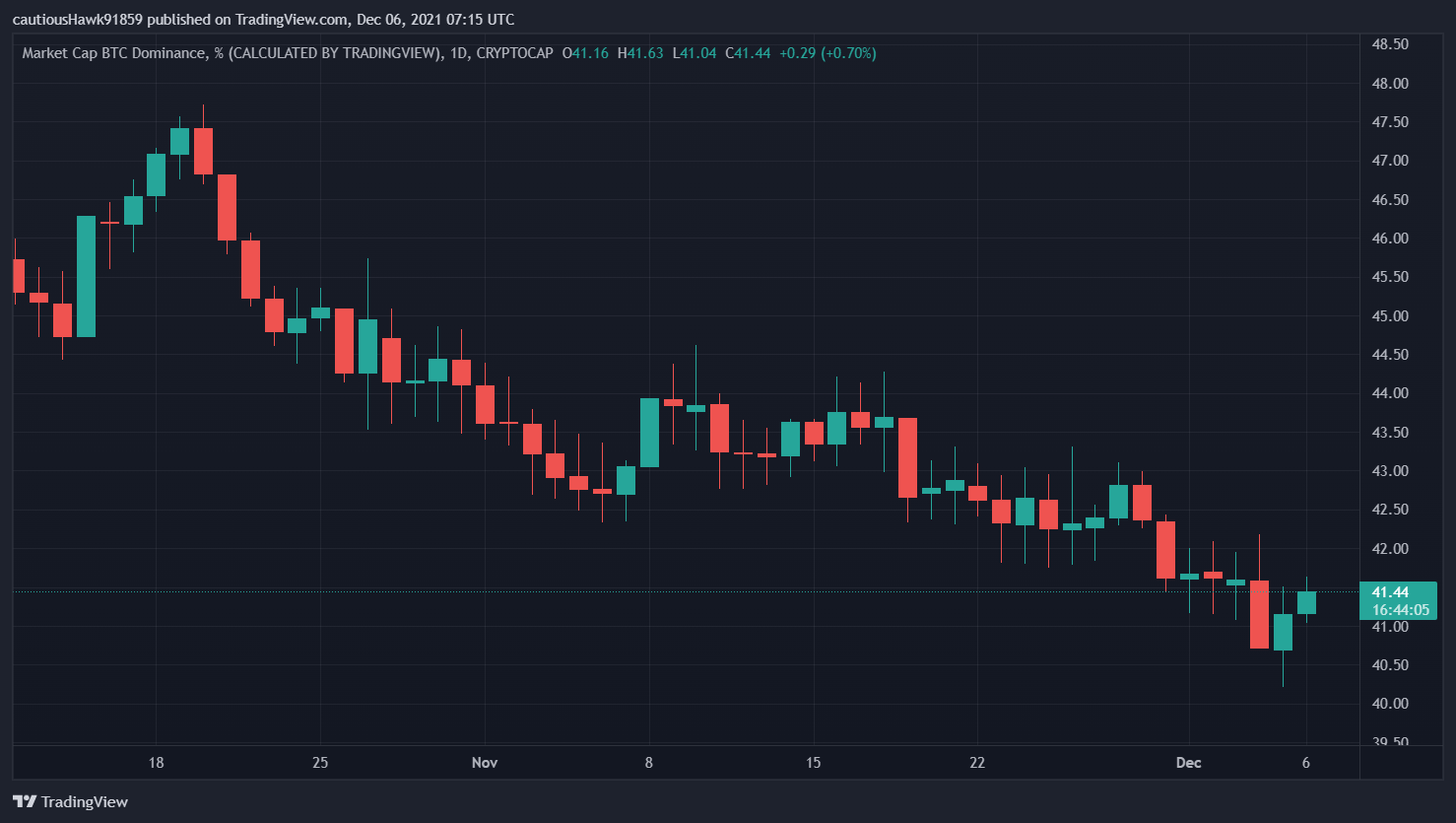Click the percent change +0.70%
The height and width of the screenshot is (823, 1456).
click(x=848, y=54)
